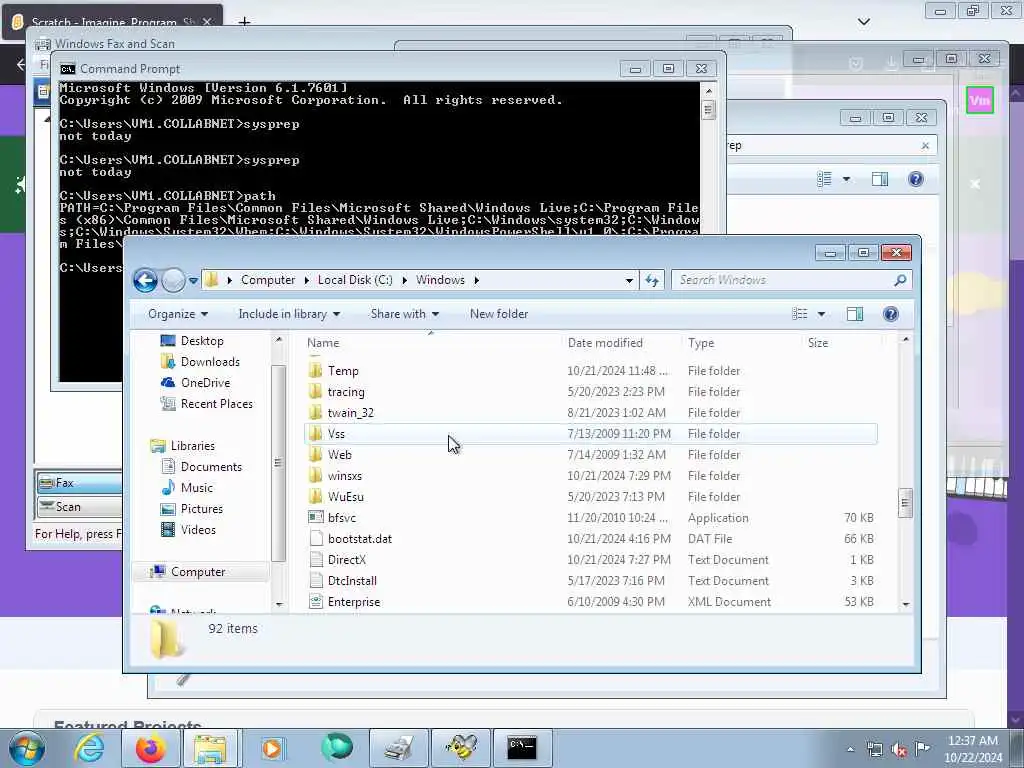Image resolution: width=1024 pixels, height=768 pixels.
Task: Select the tracing folder
Action: (x=590, y=392)
